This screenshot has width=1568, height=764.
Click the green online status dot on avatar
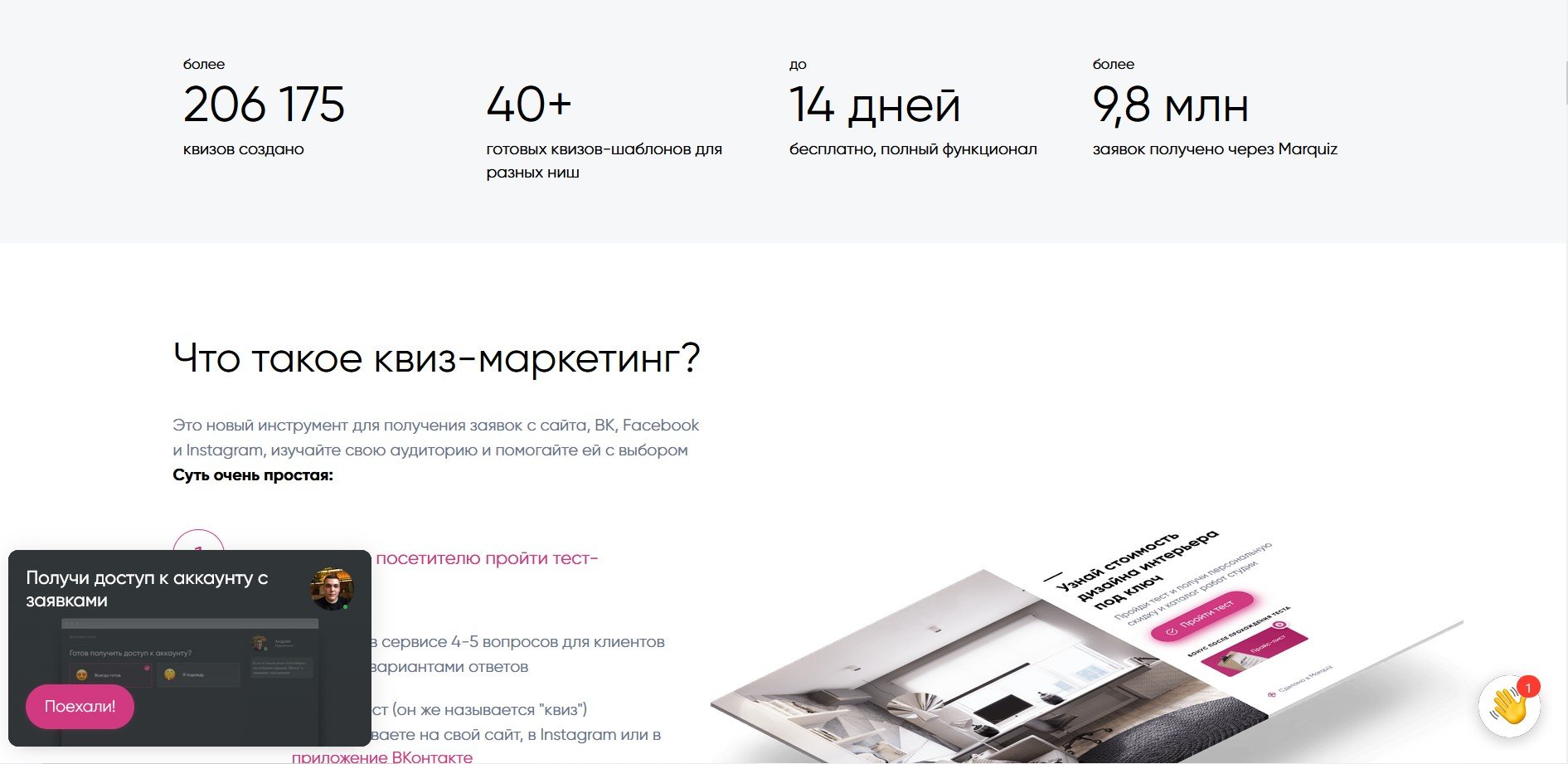tap(346, 607)
